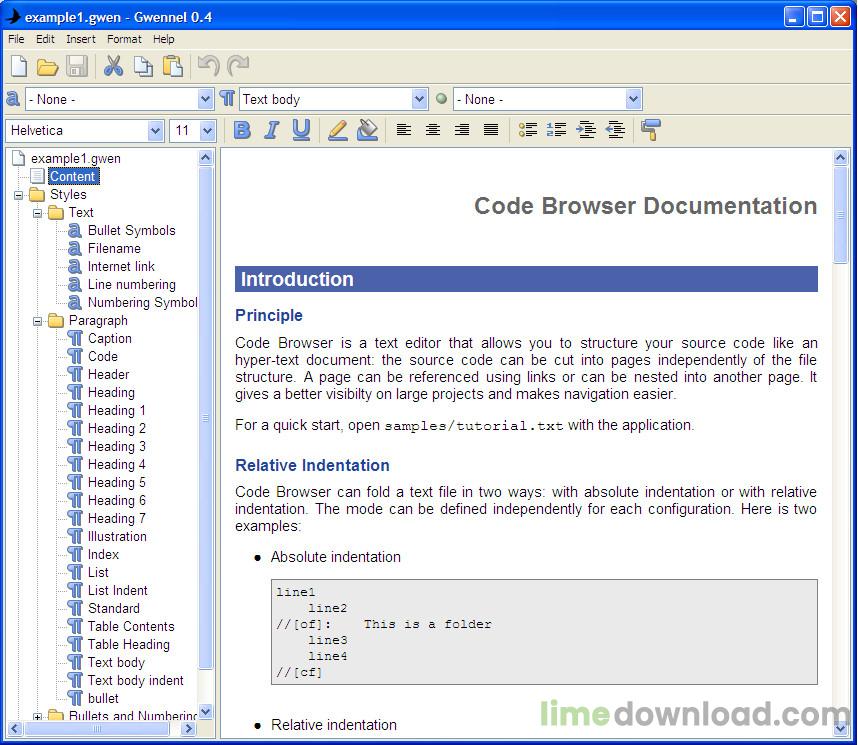This screenshot has width=858, height=745.
Task: Open the Format menu
Action: tap(124, 39)
